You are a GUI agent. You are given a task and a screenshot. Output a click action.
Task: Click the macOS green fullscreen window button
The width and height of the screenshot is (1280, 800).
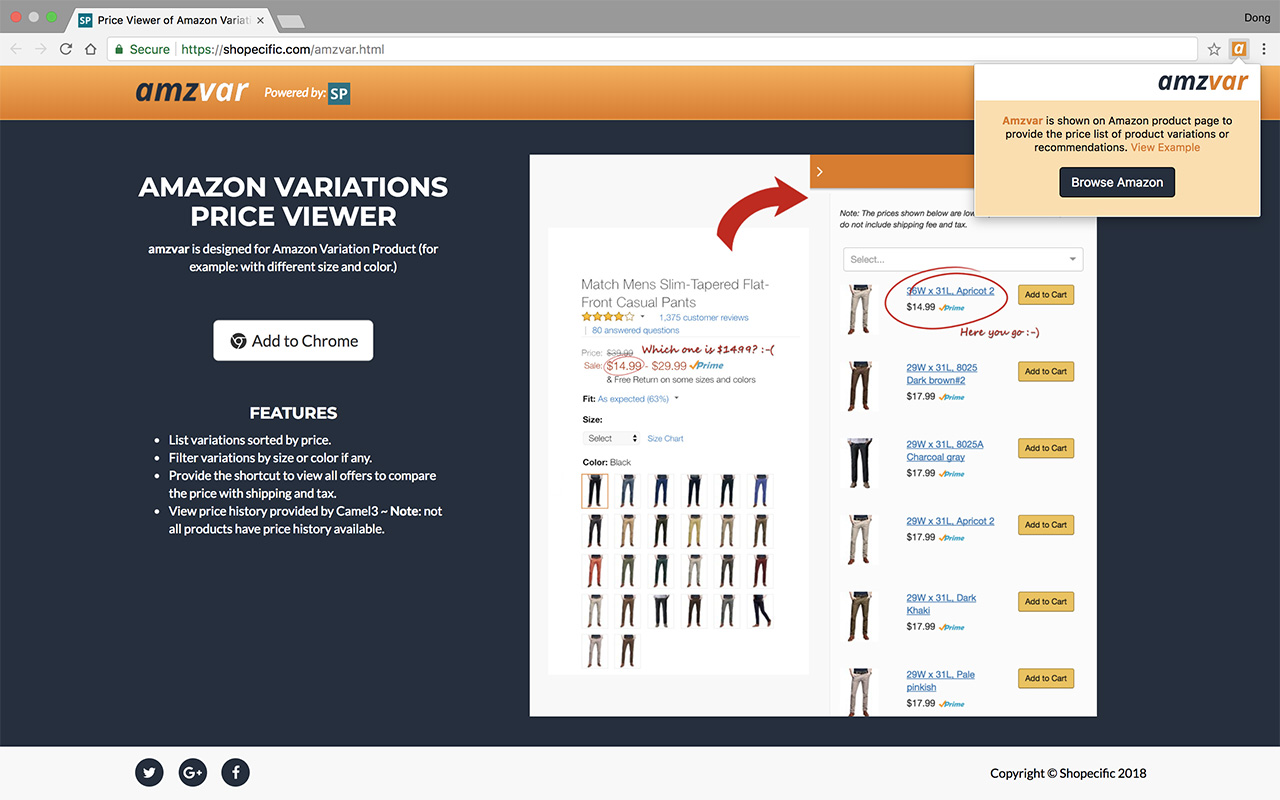pyautogui.click(x=52, y=18)
